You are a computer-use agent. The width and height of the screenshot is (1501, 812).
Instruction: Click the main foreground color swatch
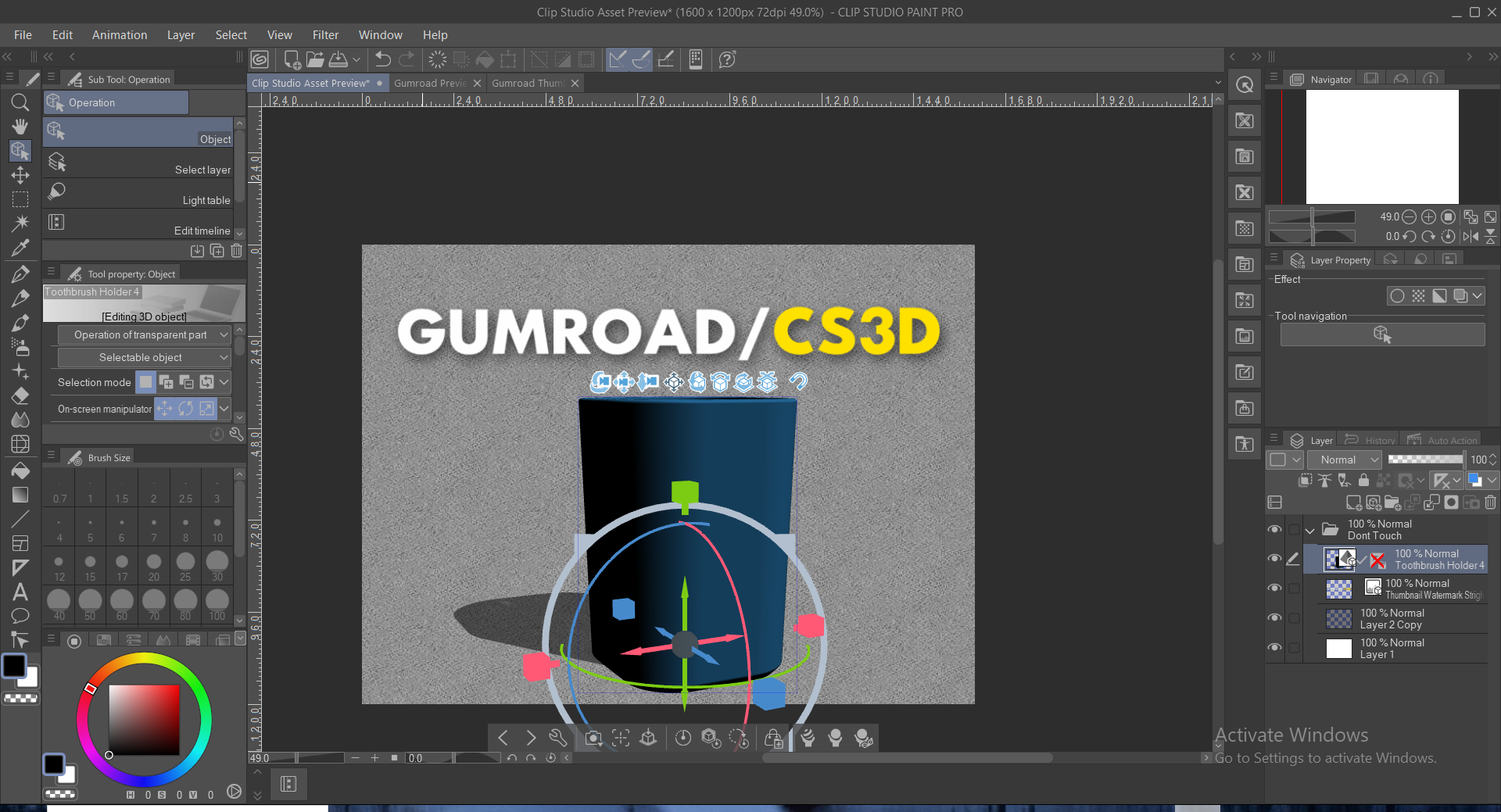[14, 666]
